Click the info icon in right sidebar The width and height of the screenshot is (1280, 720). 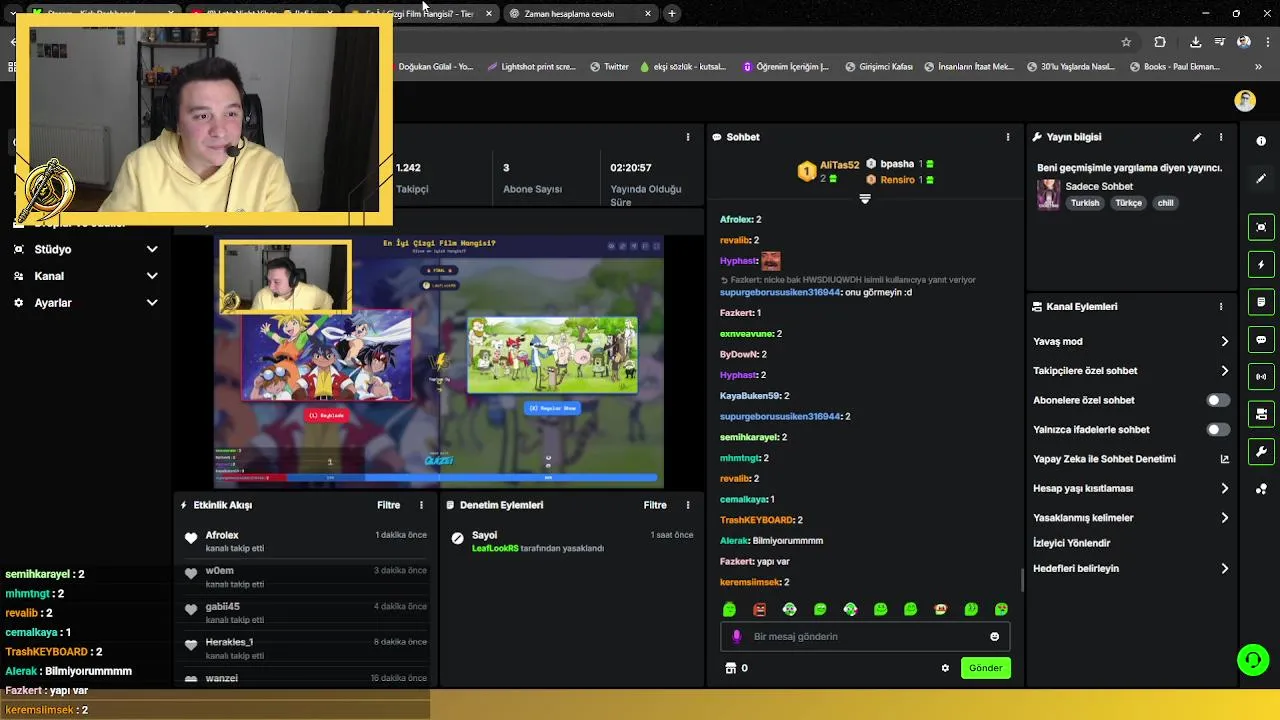click(1261, 141)
